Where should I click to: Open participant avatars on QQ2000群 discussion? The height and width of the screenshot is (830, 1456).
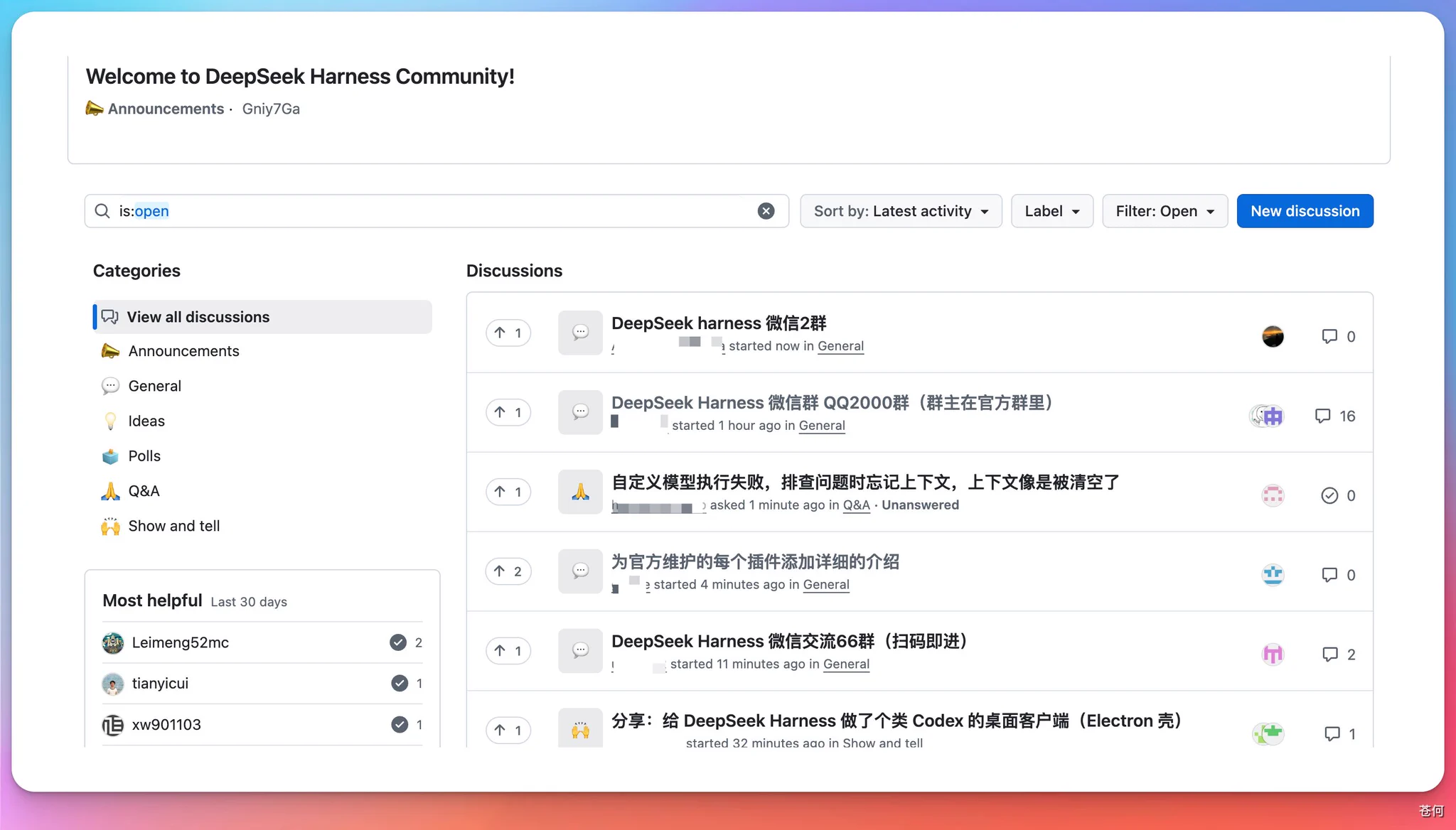(1267, 416)
